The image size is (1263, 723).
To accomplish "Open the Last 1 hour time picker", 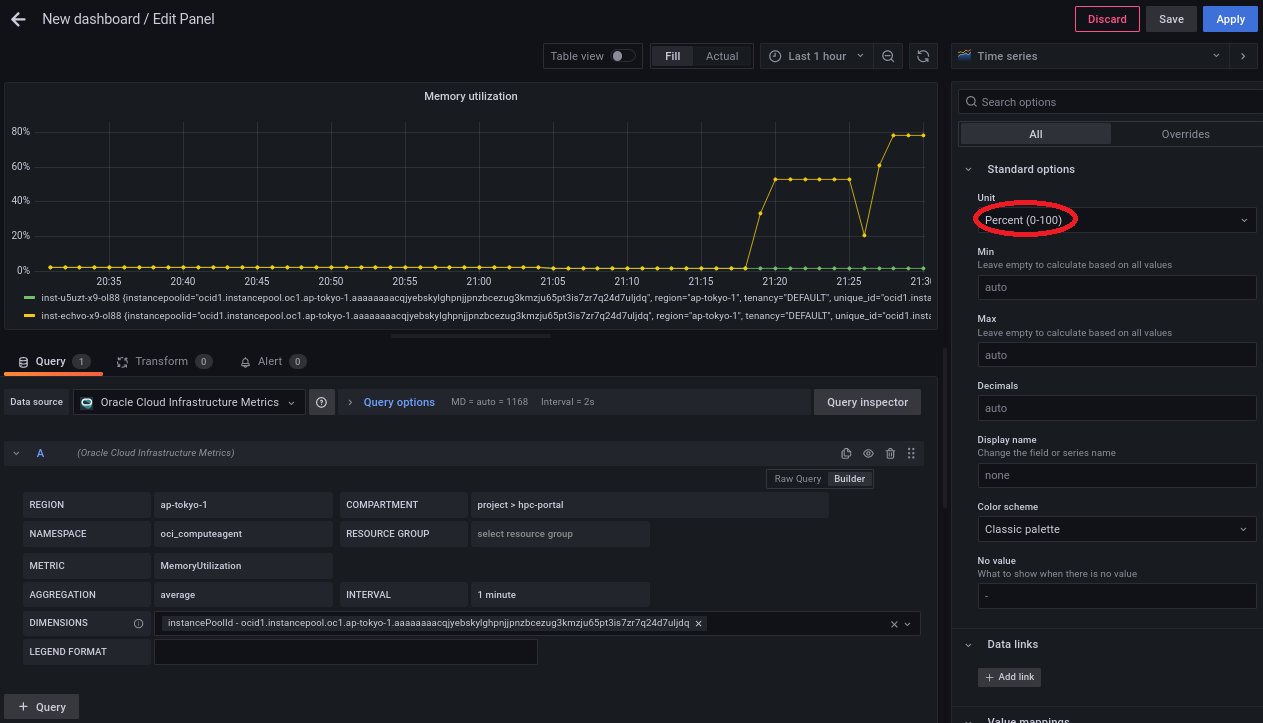I will click(816, 56).
